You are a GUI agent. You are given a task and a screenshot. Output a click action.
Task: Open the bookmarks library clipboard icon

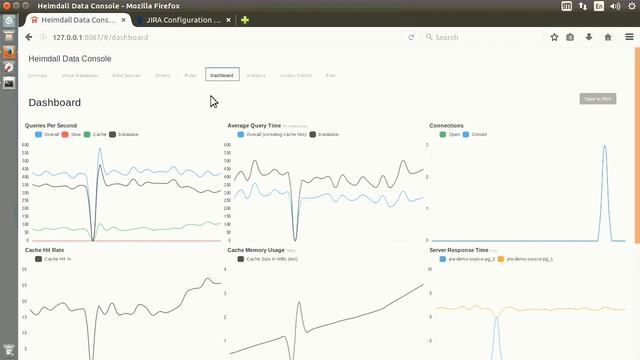(x=570, y=37)
